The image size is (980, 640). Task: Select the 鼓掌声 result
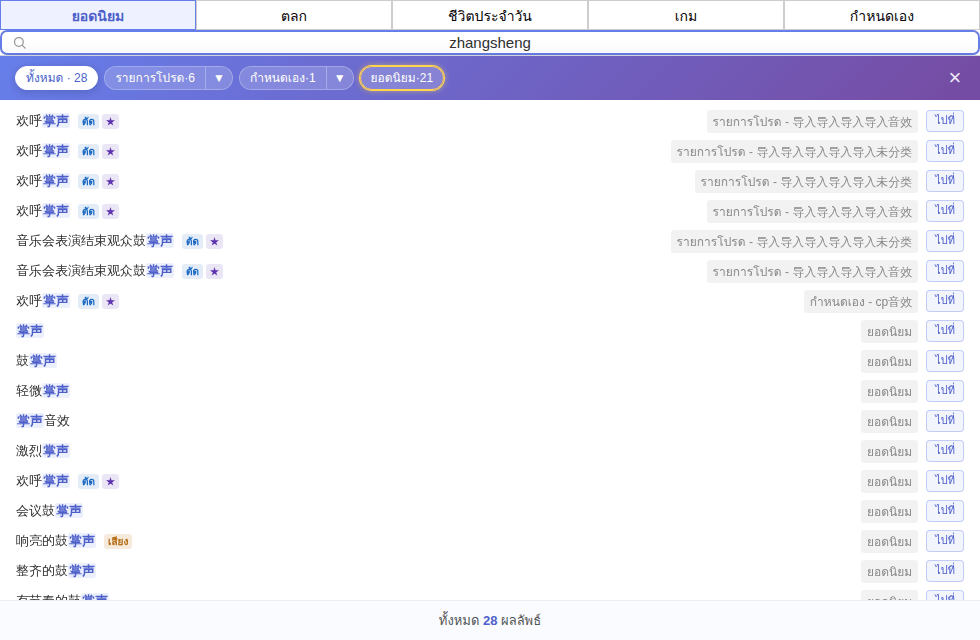(36, 361)
